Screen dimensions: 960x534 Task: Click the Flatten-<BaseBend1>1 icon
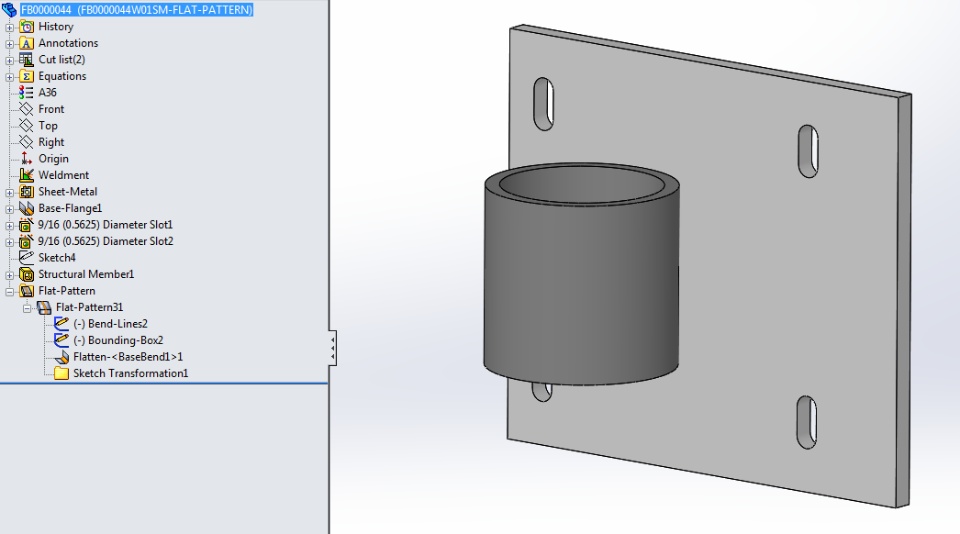[x=61, y=357]
